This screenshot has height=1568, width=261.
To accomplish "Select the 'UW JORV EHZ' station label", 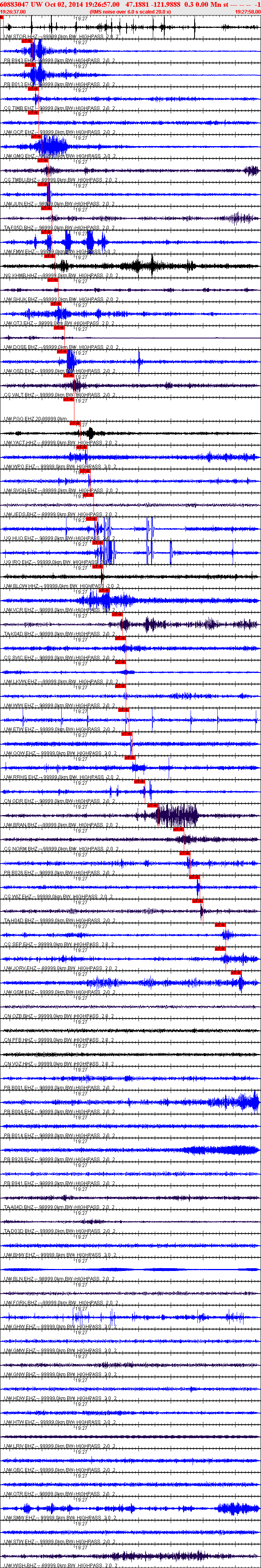I will (21, 968).
